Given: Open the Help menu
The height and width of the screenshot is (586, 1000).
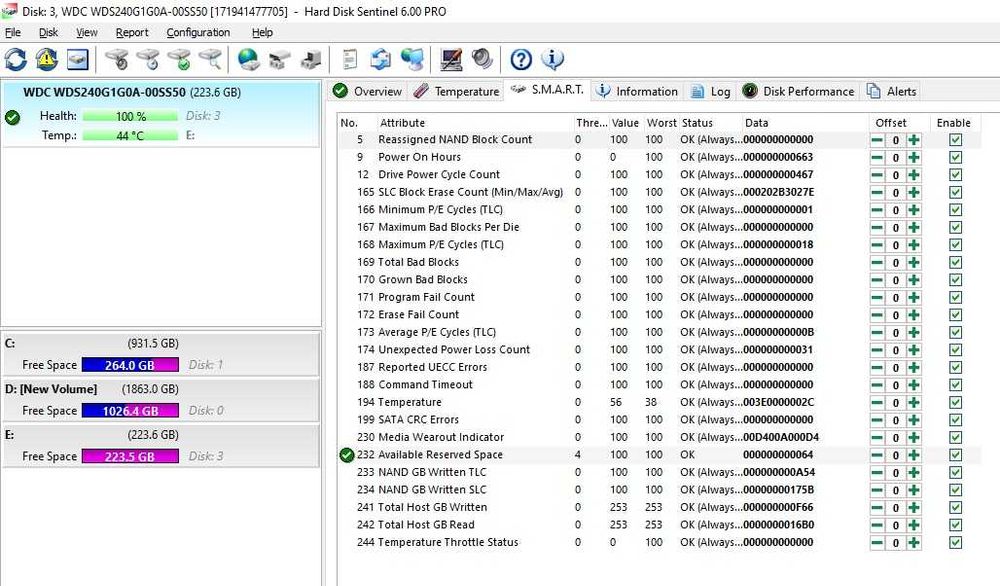Looking at the screenshot, I should coord(262,33).
